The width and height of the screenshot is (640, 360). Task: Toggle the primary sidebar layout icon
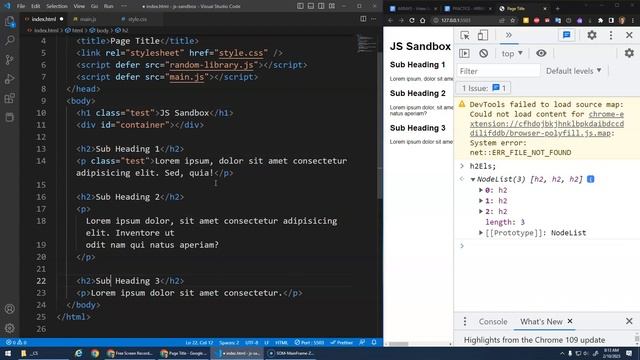[300, 6]
